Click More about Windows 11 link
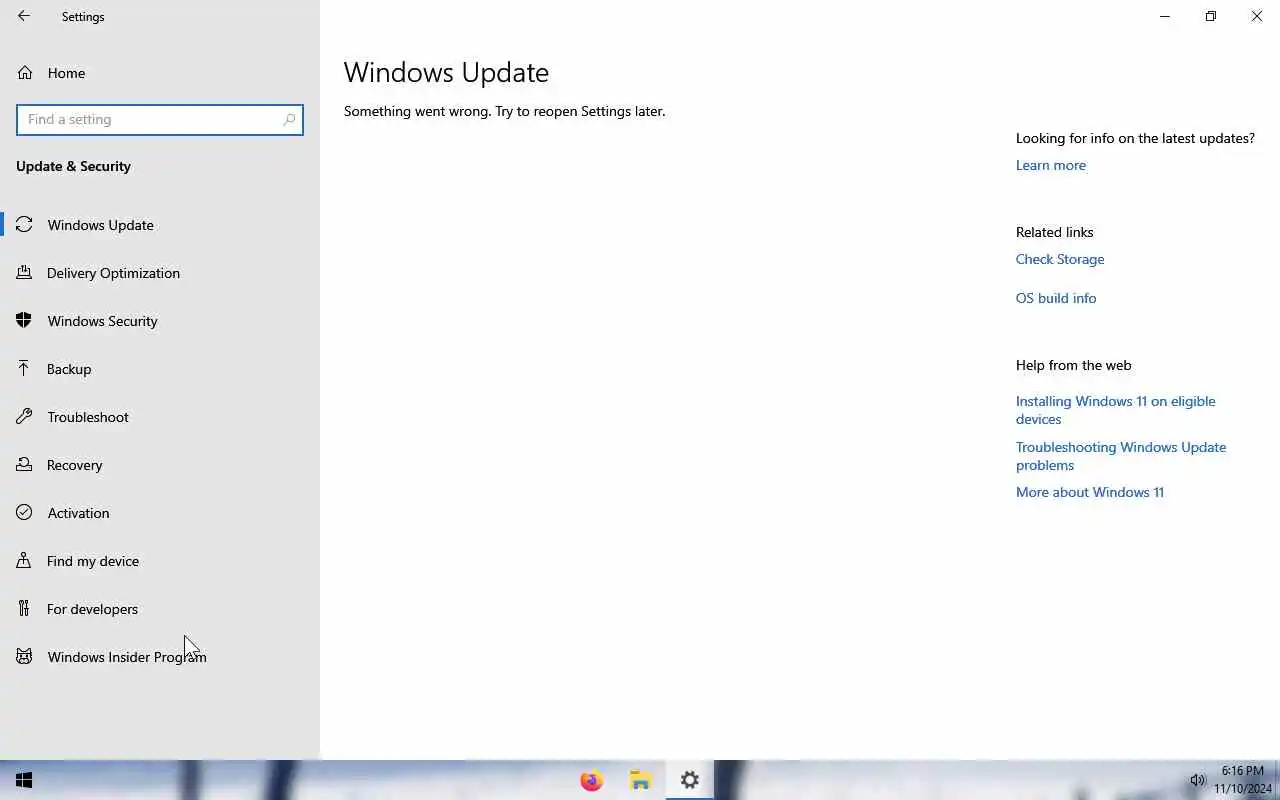The width and height of the screenshot is (1280, 800). click(1090, 492)
